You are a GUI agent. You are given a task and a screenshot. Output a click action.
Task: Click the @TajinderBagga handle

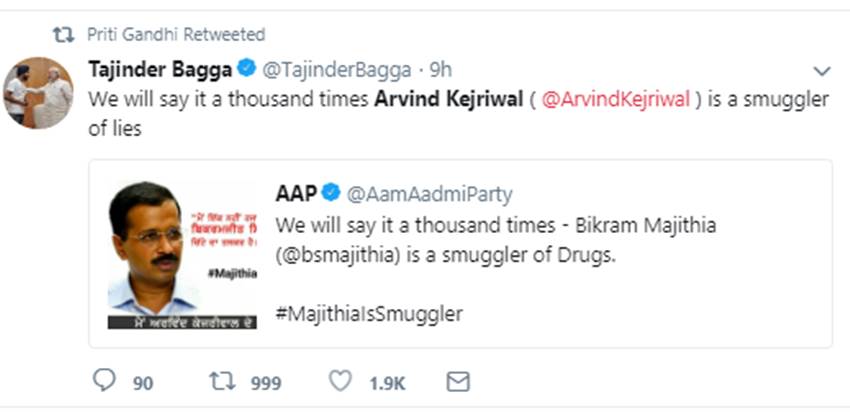337,69
